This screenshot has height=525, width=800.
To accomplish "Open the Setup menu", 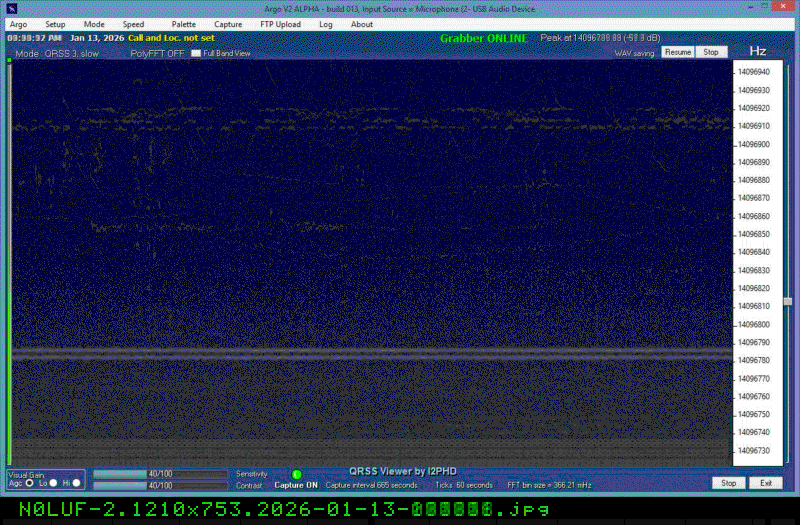I will coord(55,24).
